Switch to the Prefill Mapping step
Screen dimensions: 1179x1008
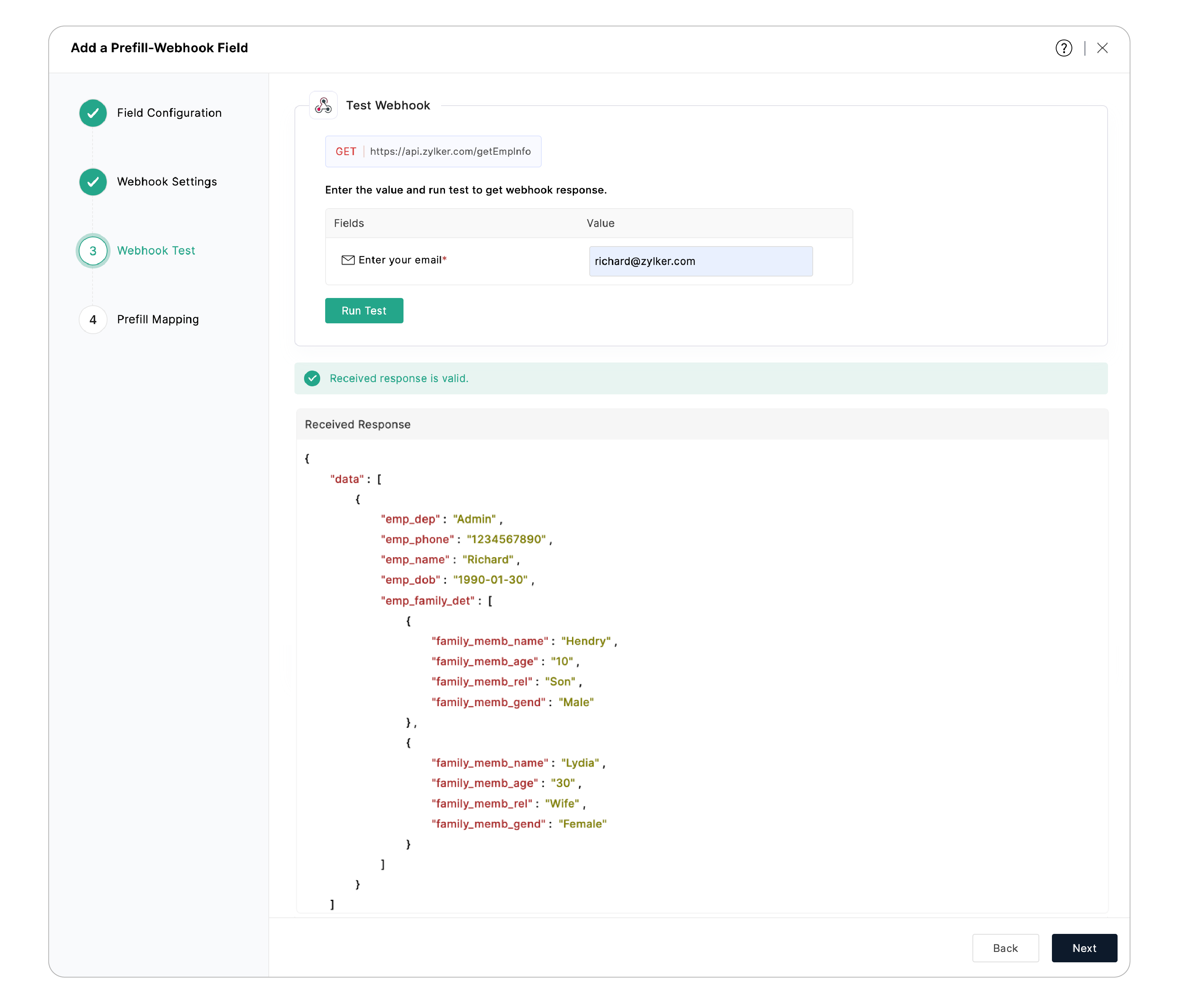click(x=158, y=319)
